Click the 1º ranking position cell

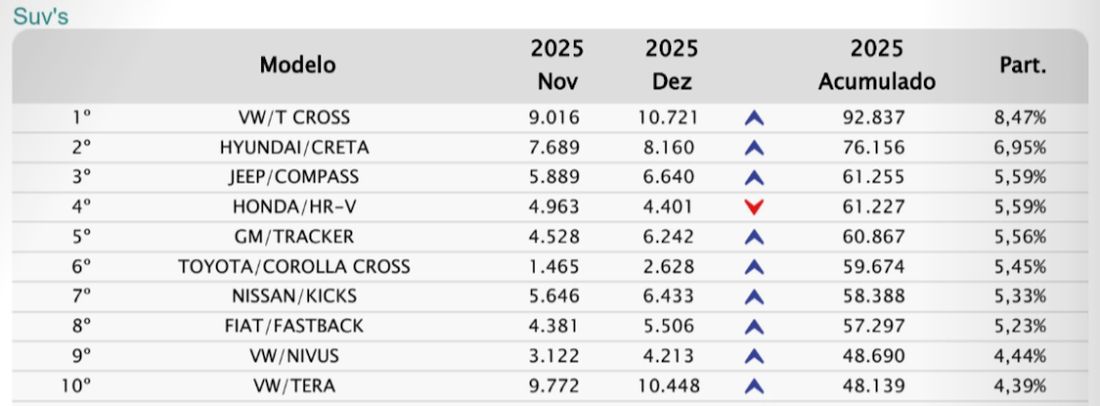(x=82, y=118)
